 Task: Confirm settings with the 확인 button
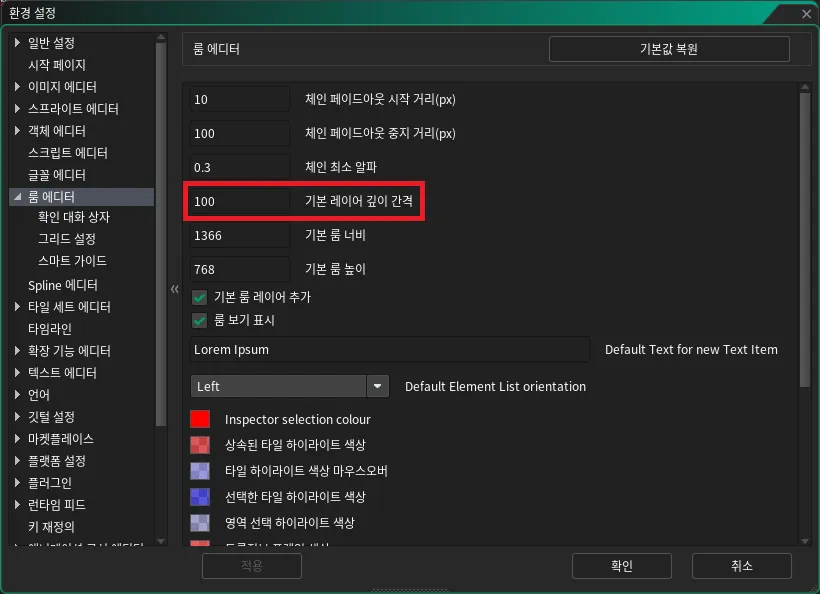tap(621, 566)
